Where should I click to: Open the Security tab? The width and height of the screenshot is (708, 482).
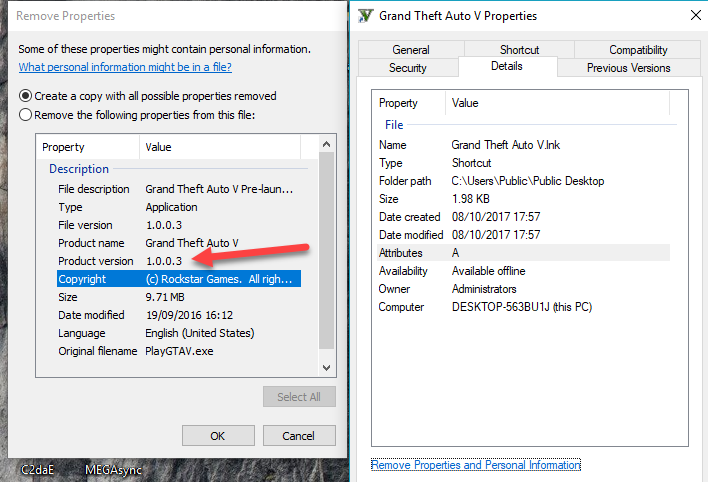(x=408, y=68)
